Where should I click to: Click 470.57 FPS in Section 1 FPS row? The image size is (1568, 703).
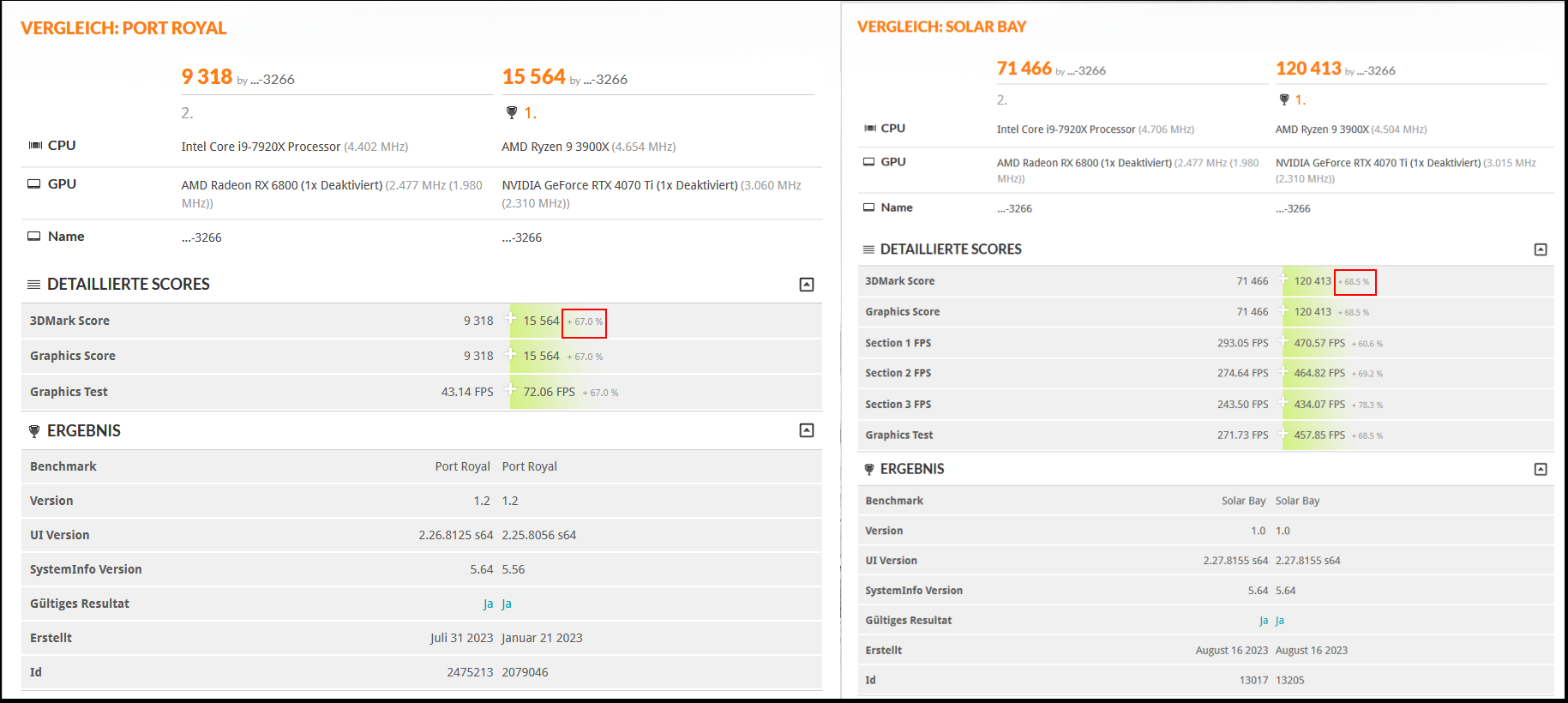point(1319,343)
